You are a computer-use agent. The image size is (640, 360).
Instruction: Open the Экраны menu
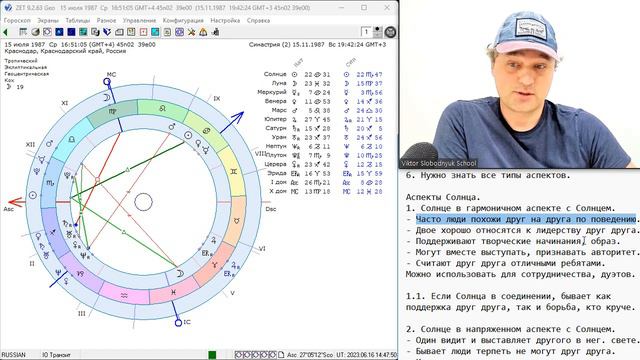(x=48, y=20)
